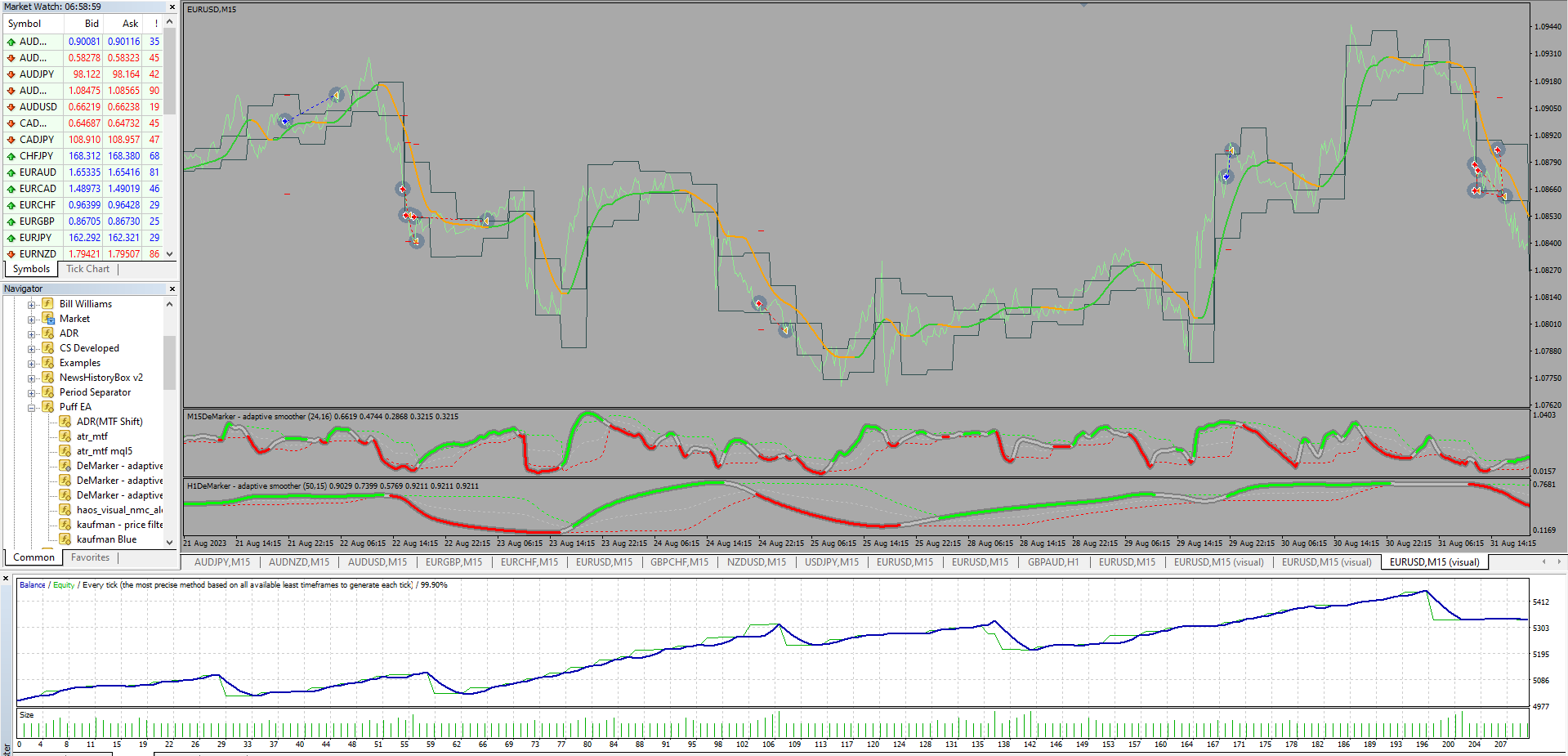The width and height of the screenshot is (1568, 756).
Task: Click the EURCAD up-arrow icon
Action: click(x=11, y=189)
